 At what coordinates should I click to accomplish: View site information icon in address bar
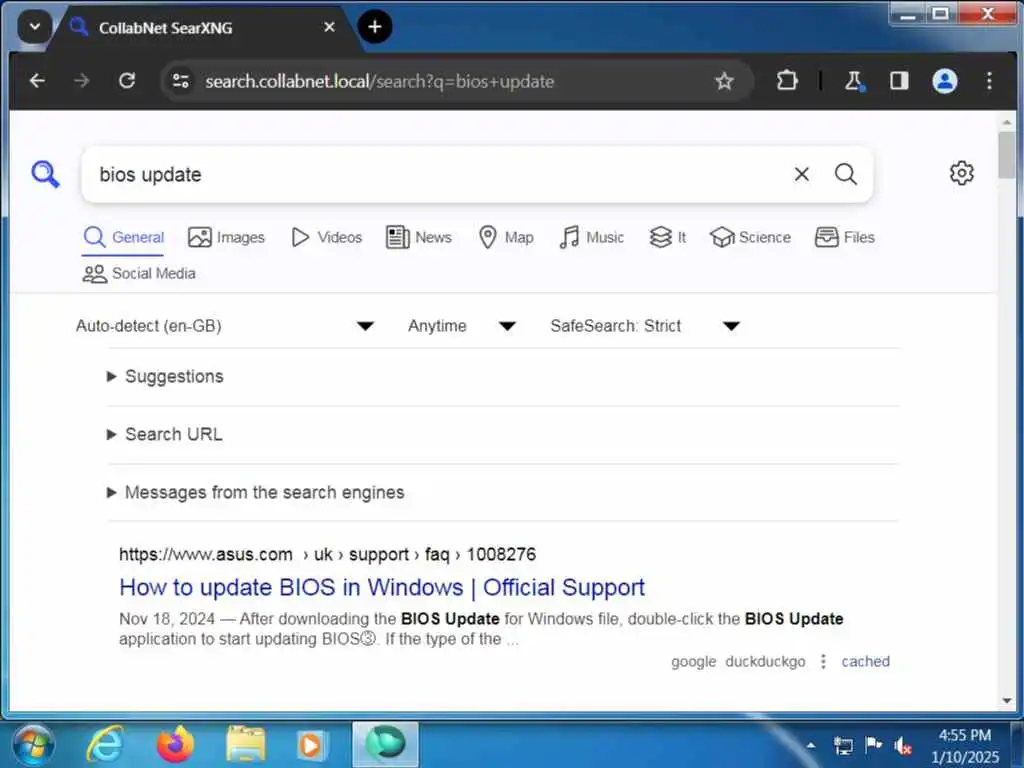180,81
